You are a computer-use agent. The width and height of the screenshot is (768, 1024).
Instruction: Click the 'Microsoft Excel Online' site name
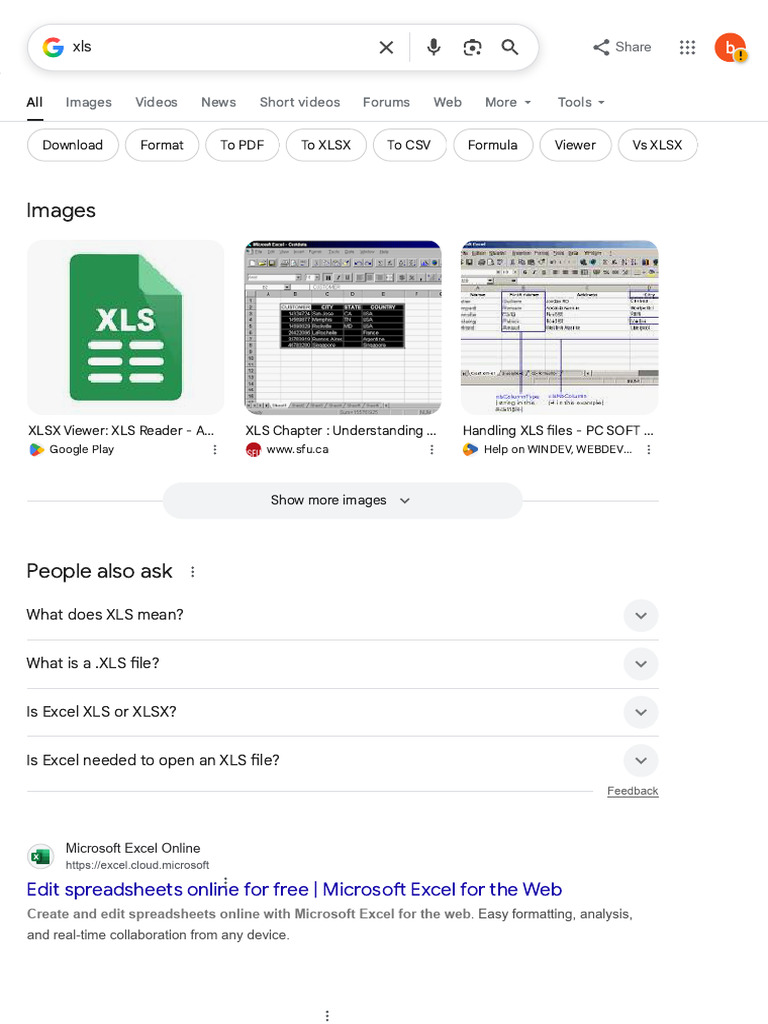pyautogui.click(x=133, y=848)
